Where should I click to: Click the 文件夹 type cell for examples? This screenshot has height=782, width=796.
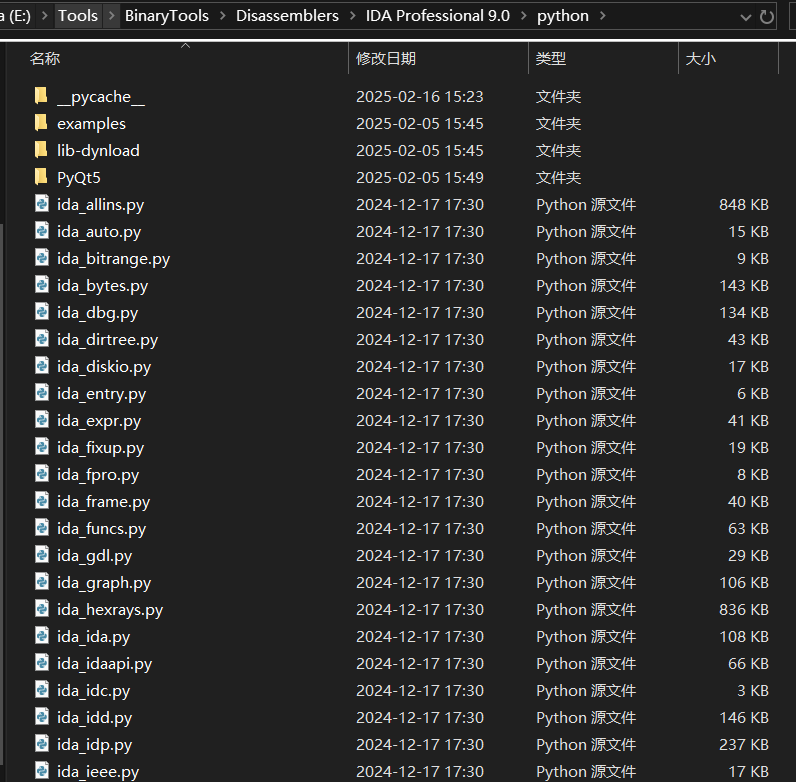click(x=558, y=124)
